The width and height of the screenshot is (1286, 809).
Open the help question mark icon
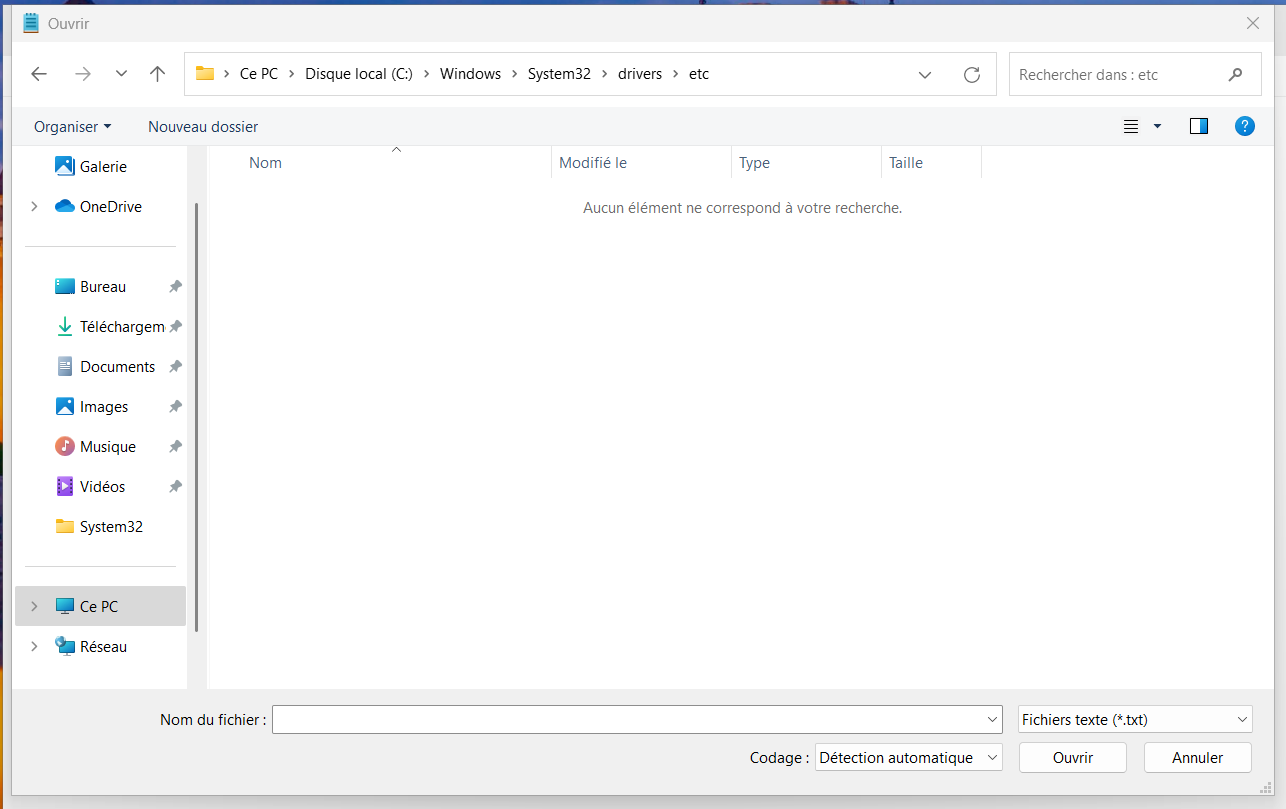coord(1244,126)
